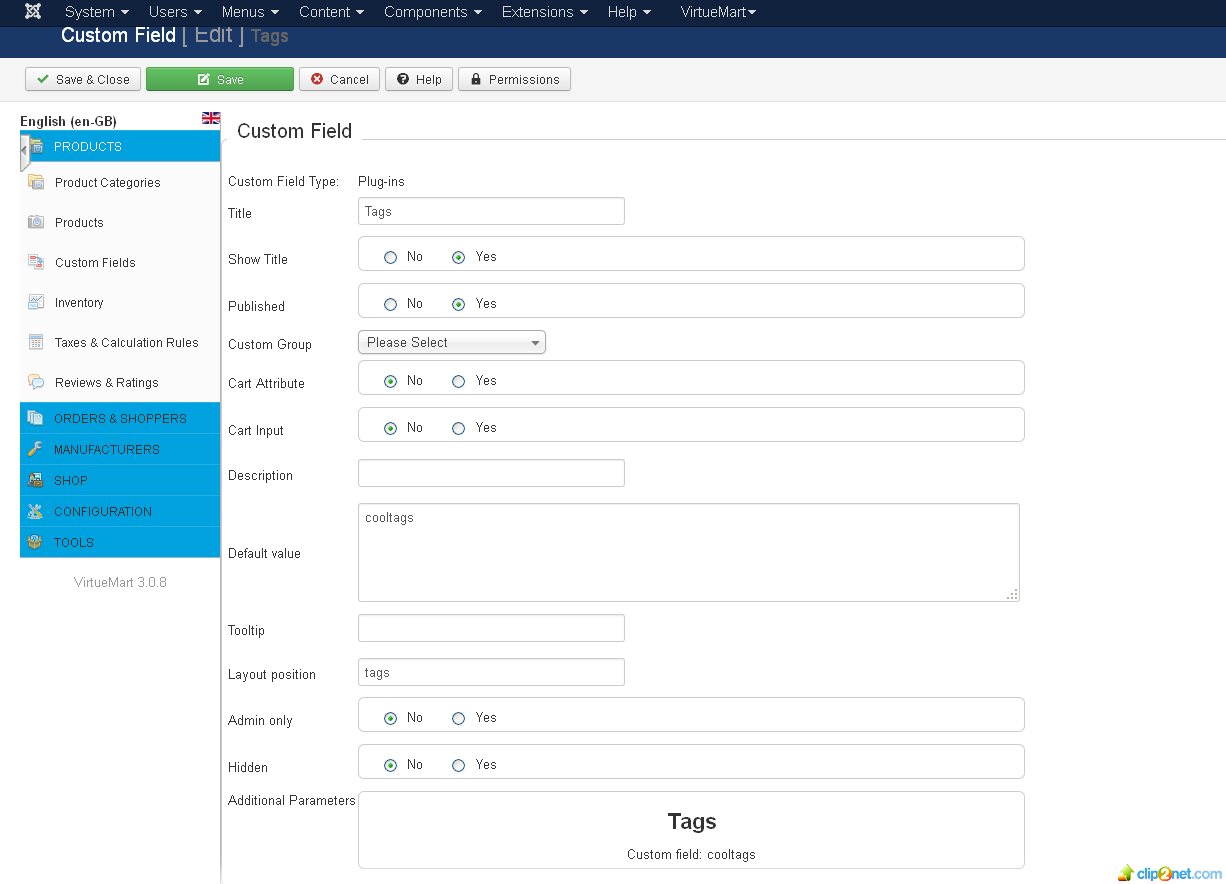Open the Components menu
Image resolution: width=1226 pixels, height=884 pixels.
click(x=433, y=12)
